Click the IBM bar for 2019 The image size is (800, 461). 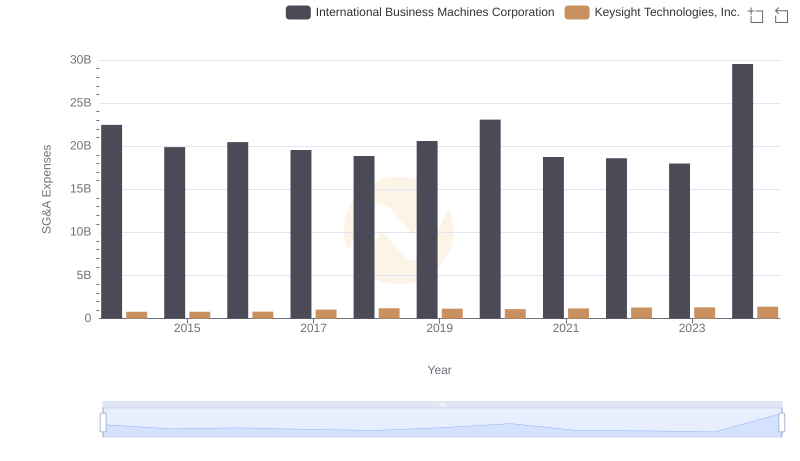pos(427,230)
